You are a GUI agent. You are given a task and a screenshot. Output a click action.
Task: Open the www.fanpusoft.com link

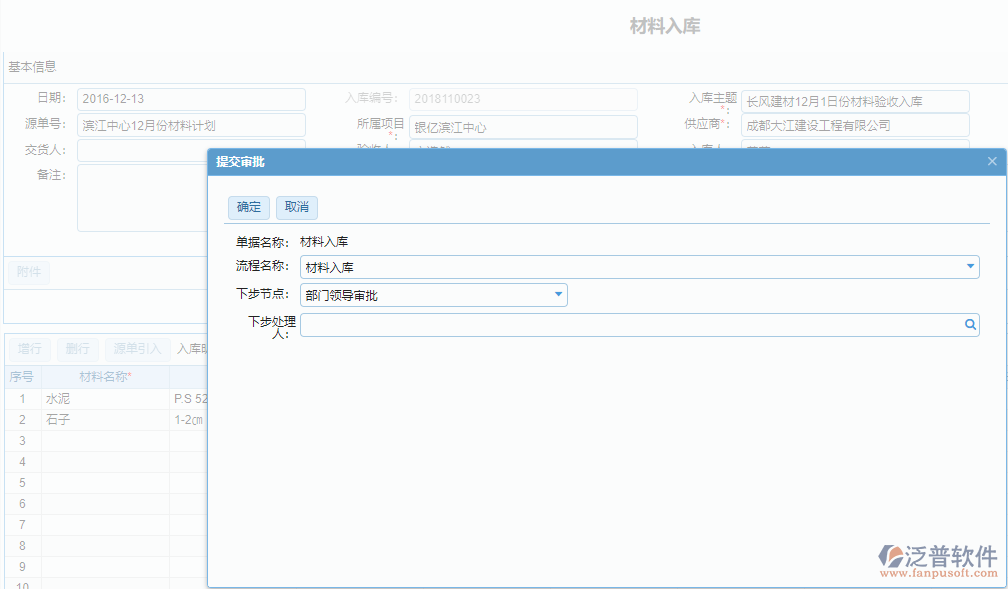pos(940,574)
